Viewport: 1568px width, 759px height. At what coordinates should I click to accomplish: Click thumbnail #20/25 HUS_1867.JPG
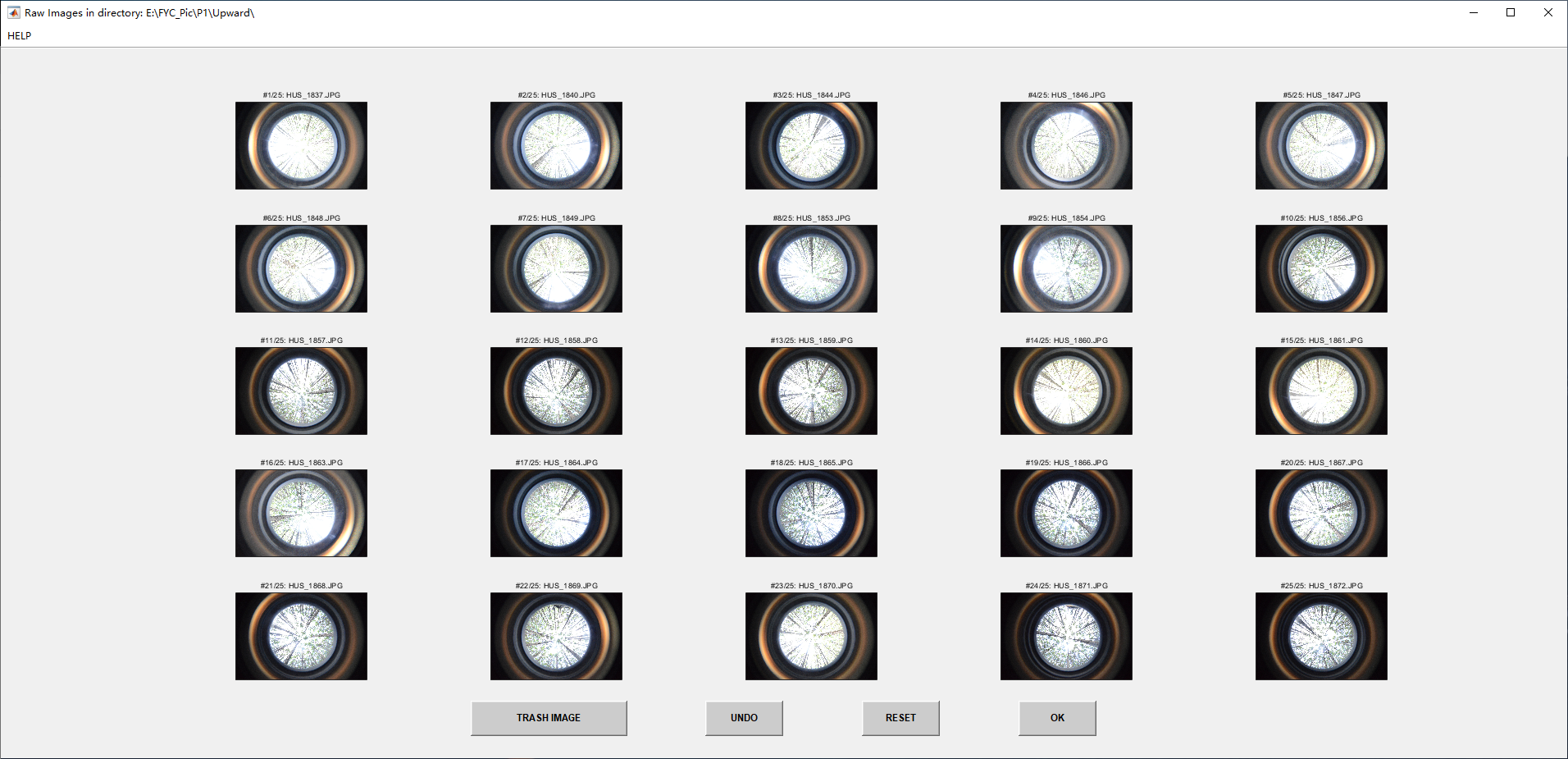click(1321, 513)
